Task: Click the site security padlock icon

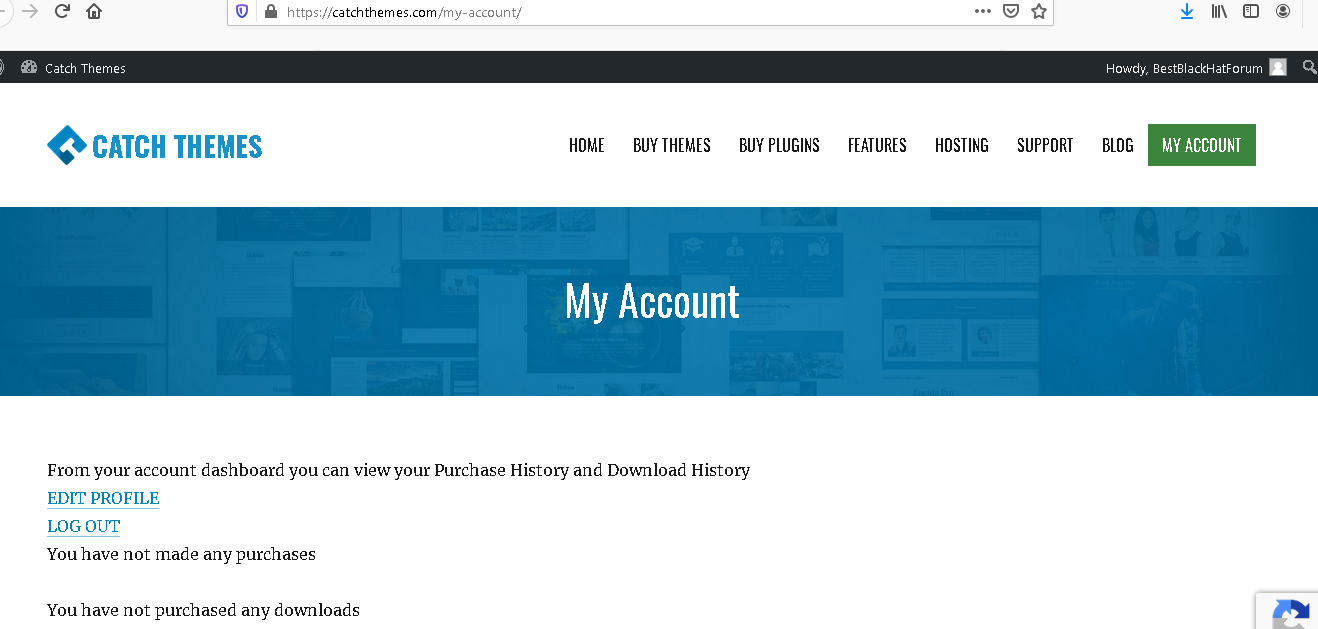Action: [x=270, y=12]
